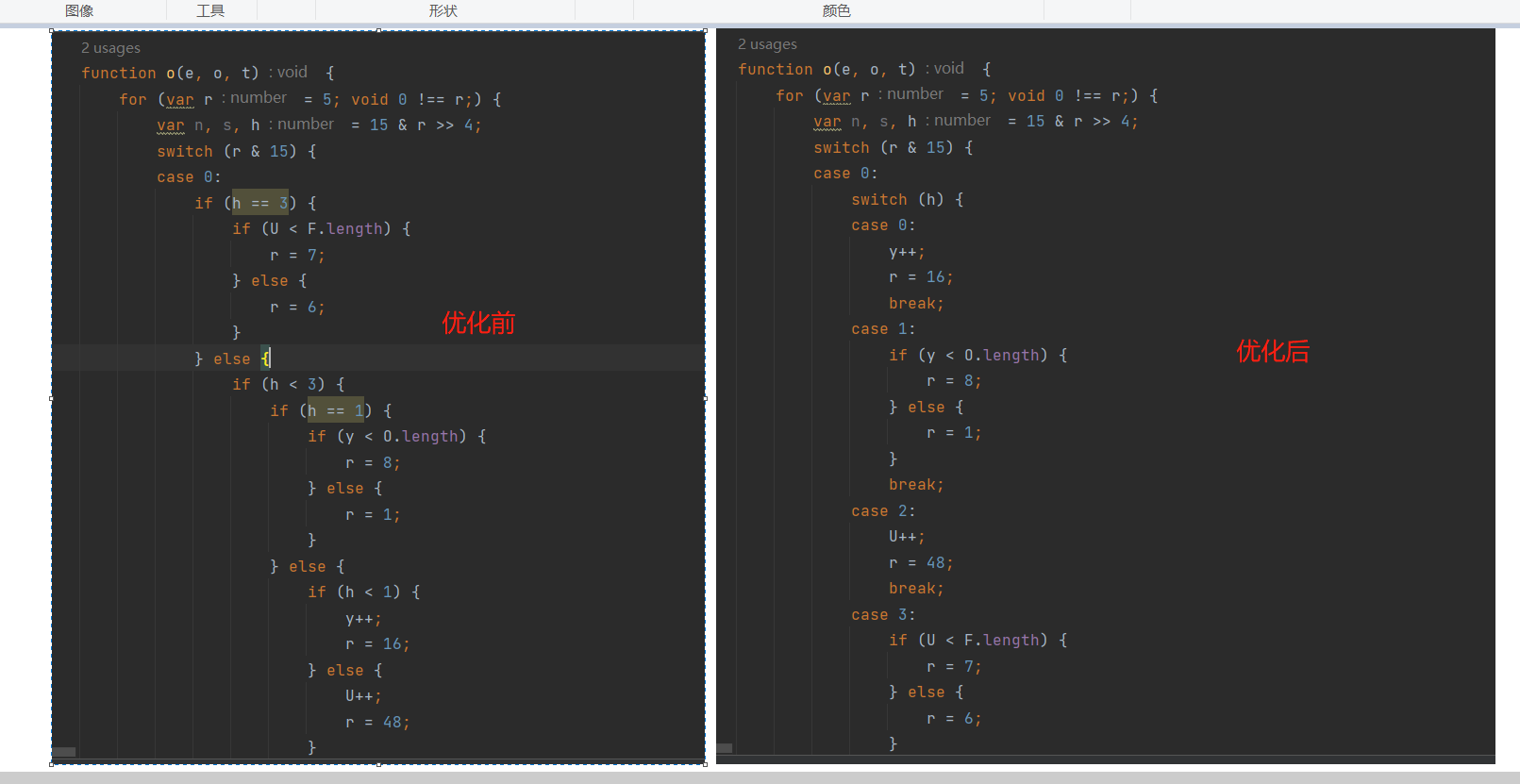Click 'switch (r & 15) {' in 优化前 code
This screenshot has height=784, width=1520.
tap(237, 151)
